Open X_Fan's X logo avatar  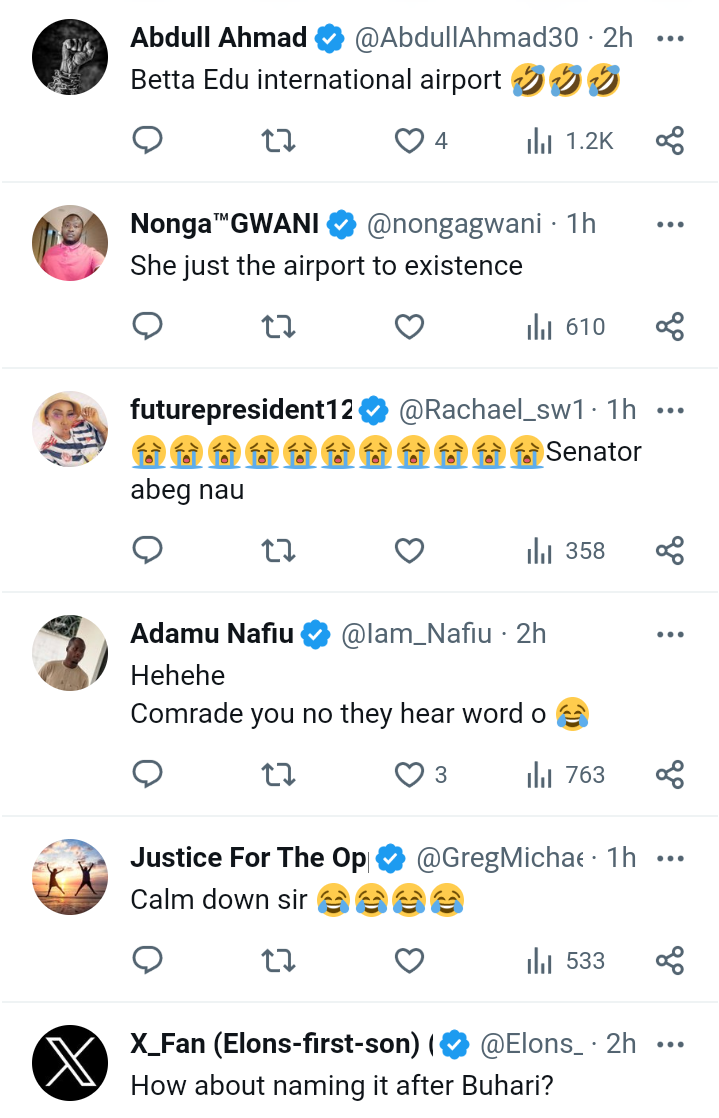tap(69, 1062)
